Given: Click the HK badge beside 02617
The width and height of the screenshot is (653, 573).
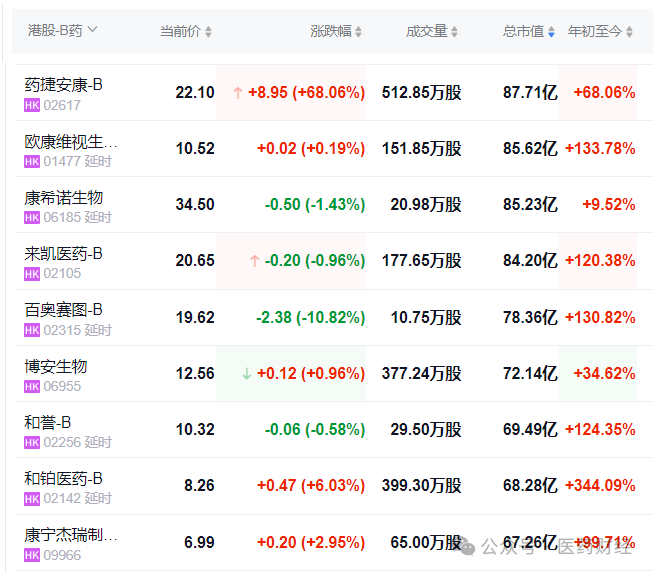Looking at the screenshot, I should pos(31,105).
